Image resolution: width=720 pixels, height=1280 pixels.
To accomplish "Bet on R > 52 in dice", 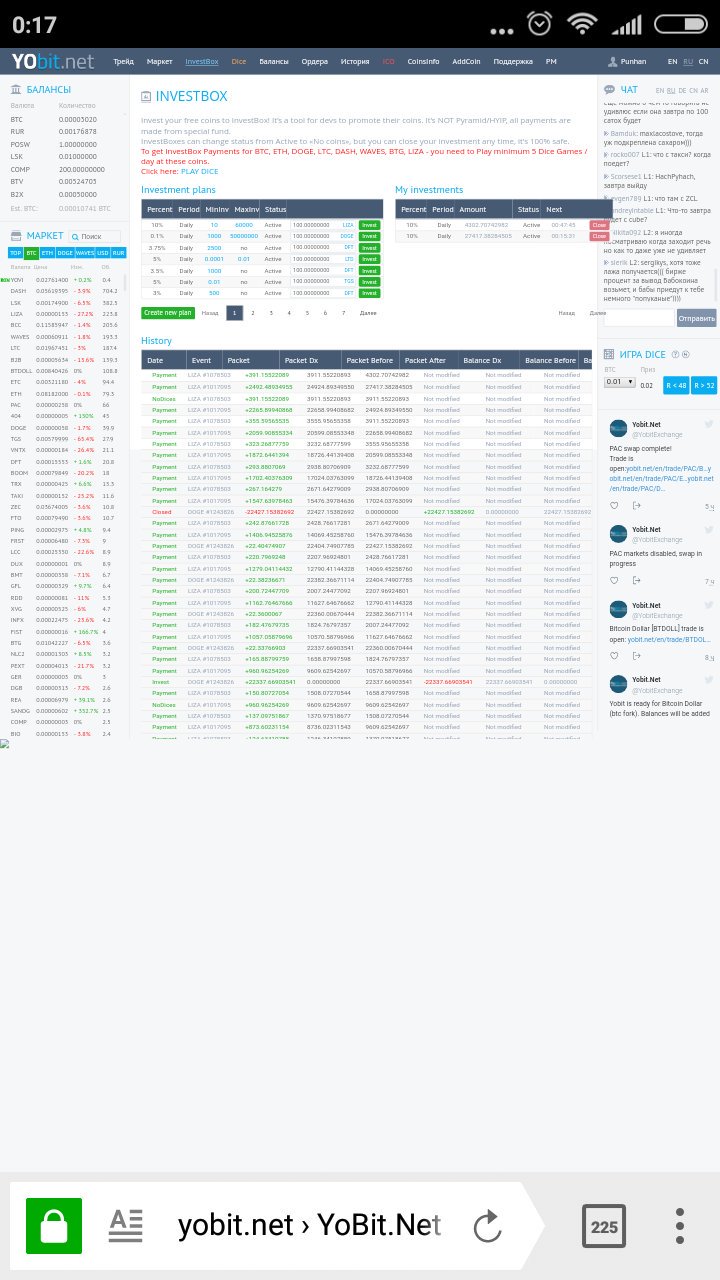I will click(x=704, y=385).
